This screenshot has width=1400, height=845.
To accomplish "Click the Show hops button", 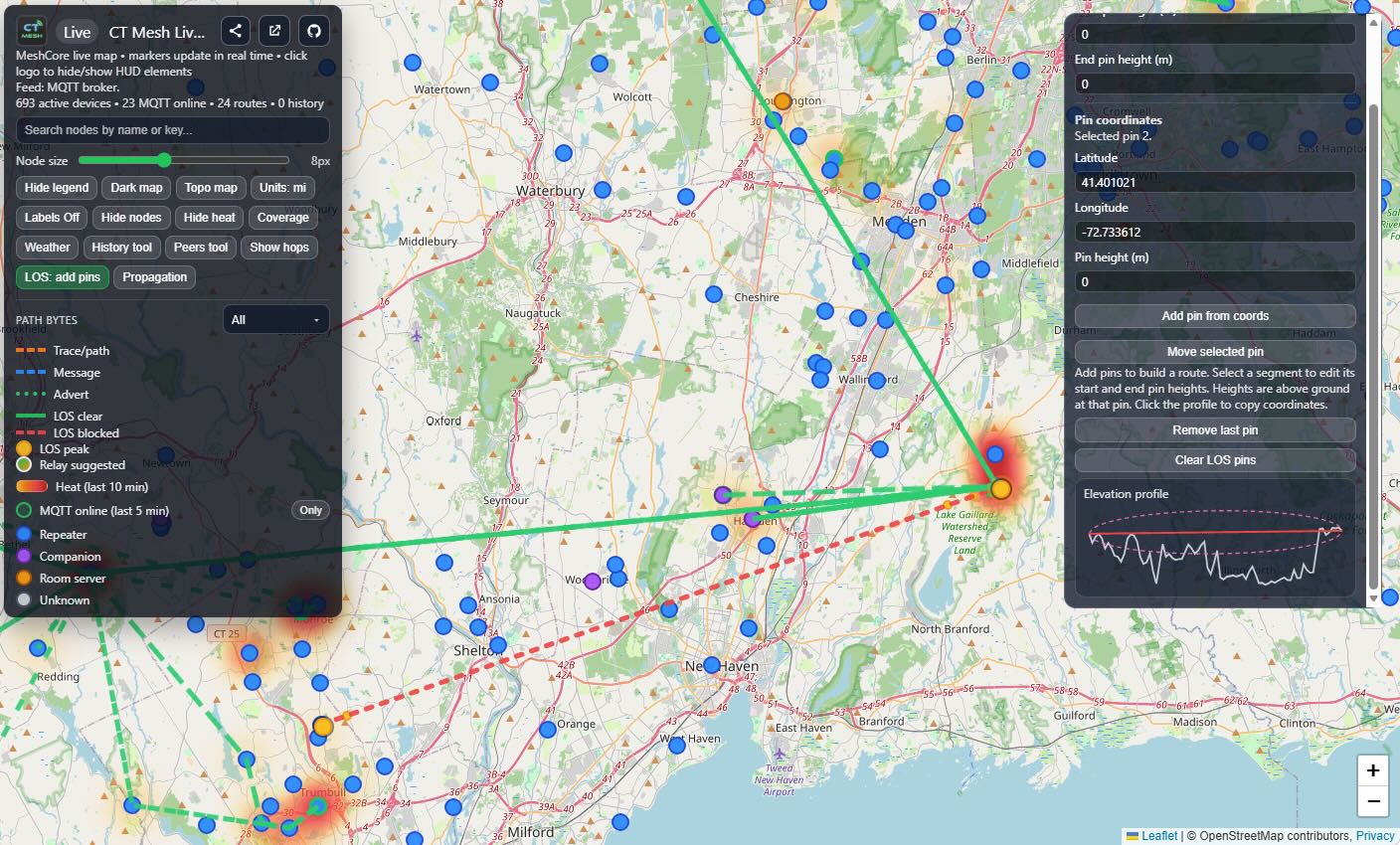I will click(x=279, y=248).
